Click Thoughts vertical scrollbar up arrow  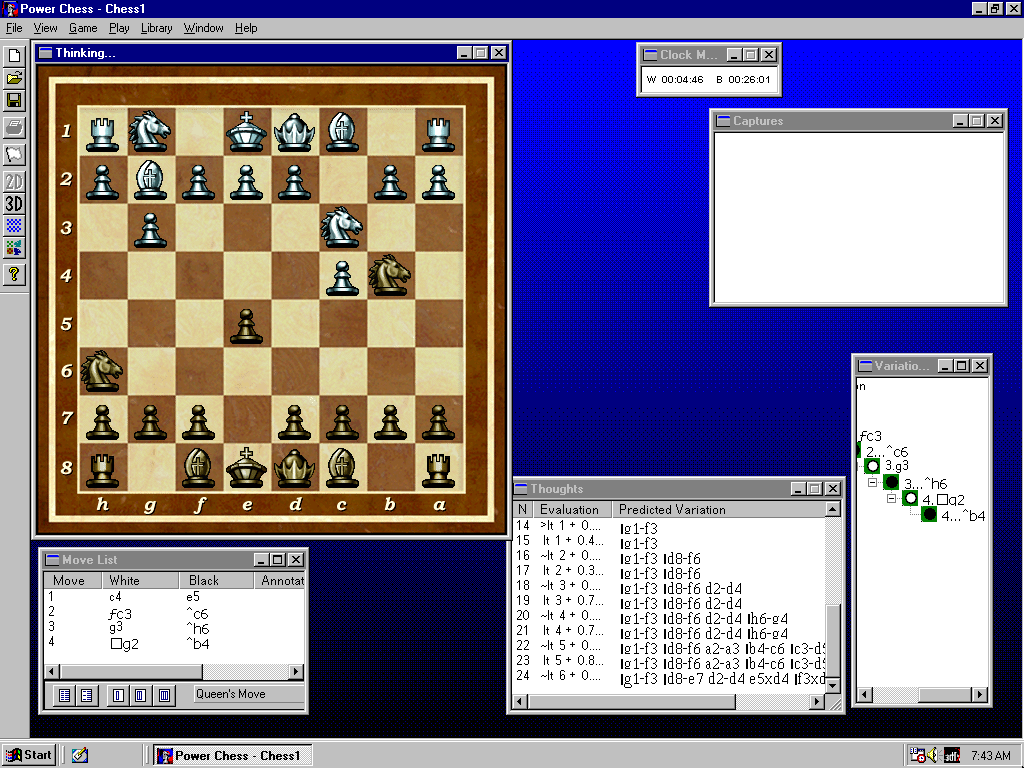(x=833, y=509)
